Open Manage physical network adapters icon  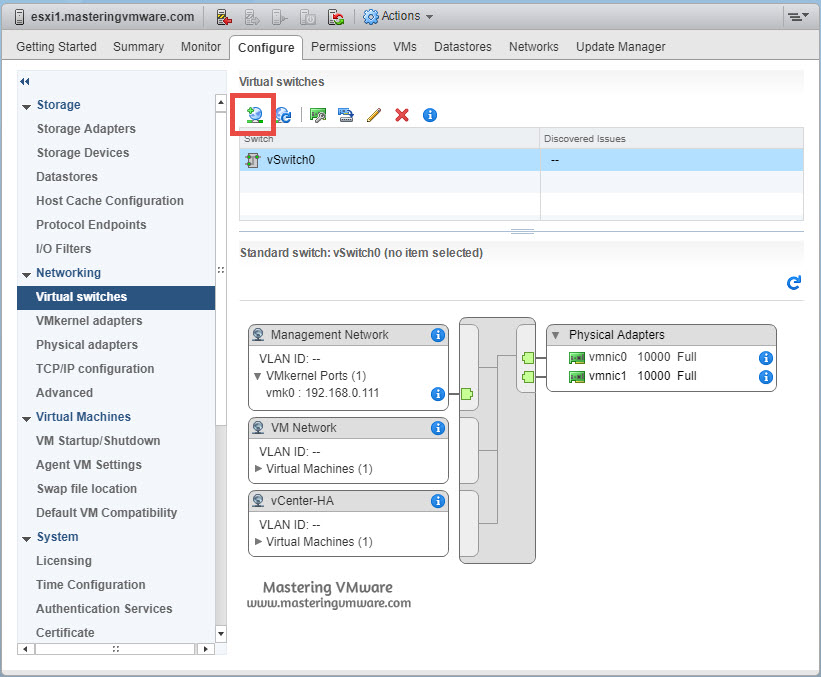[x=318, y=115]
